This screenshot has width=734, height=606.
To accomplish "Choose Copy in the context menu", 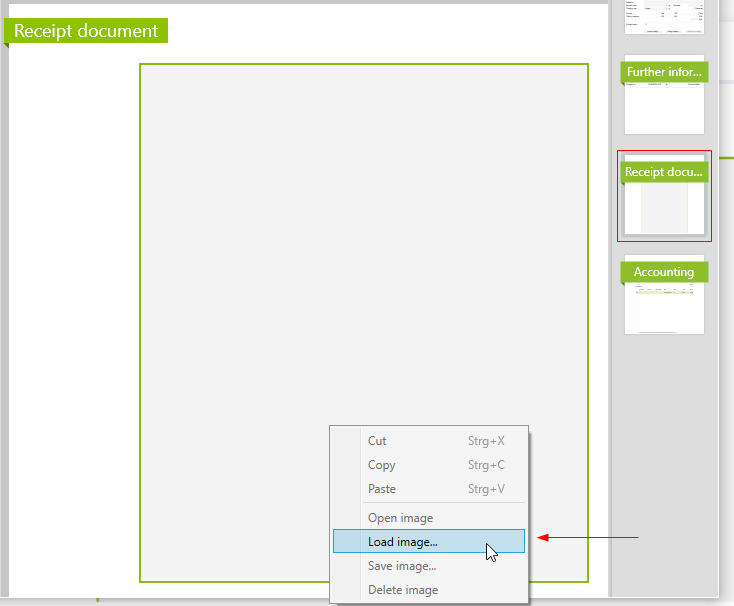I will 381,465.
